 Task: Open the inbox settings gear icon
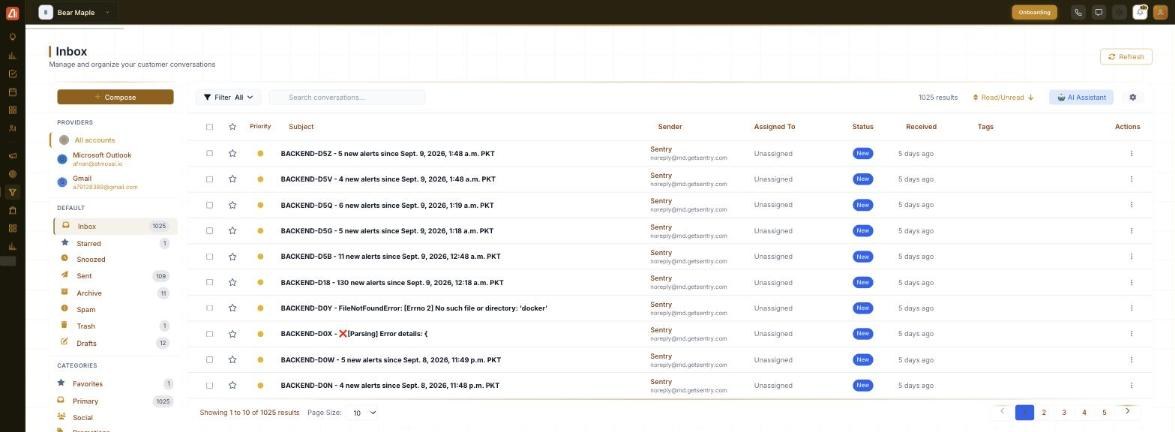point(1132,97)
